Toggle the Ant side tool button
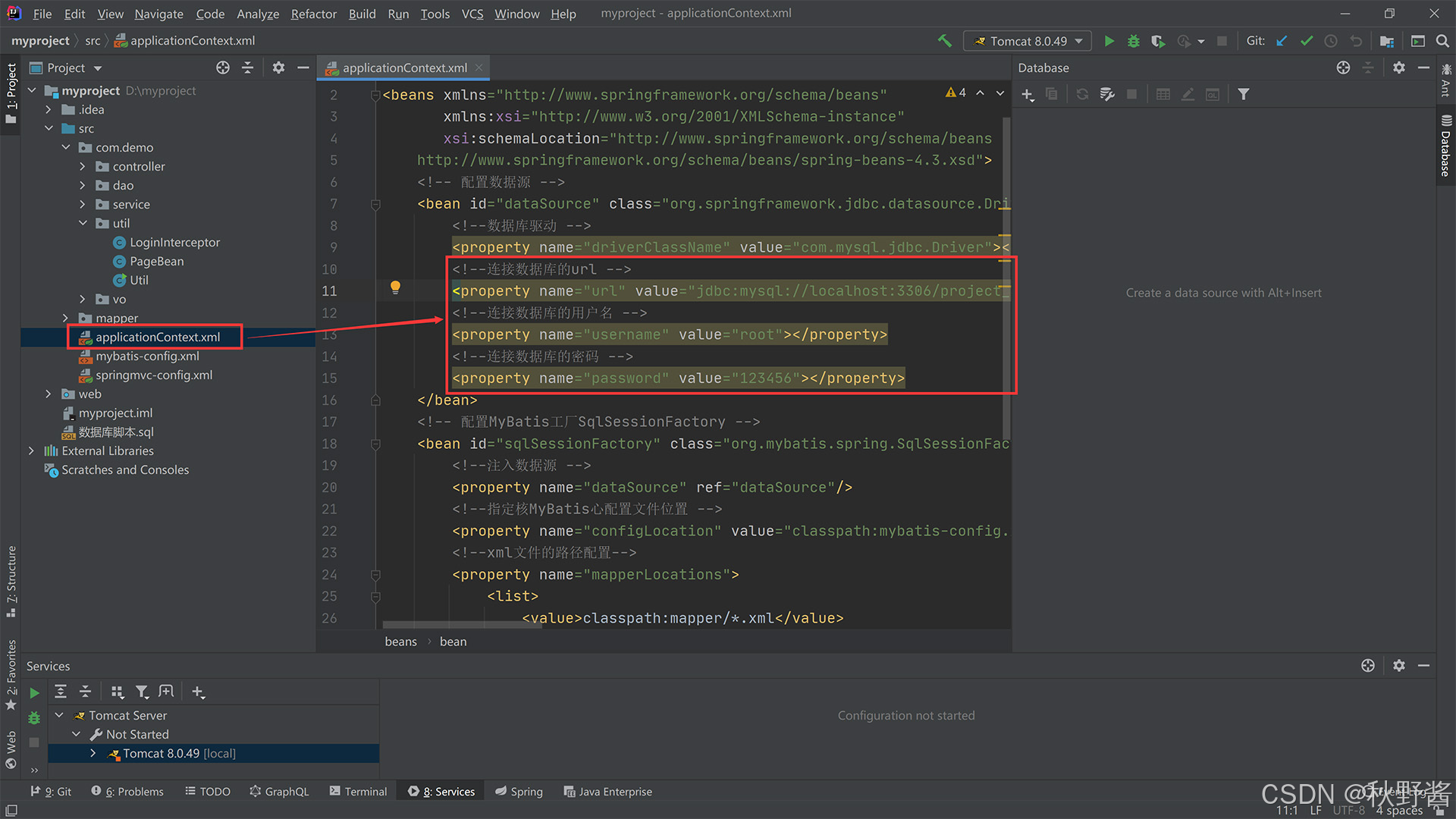Image resolution: width=1456 pixels, height=819 pixels. click(x=1445, y=80)
